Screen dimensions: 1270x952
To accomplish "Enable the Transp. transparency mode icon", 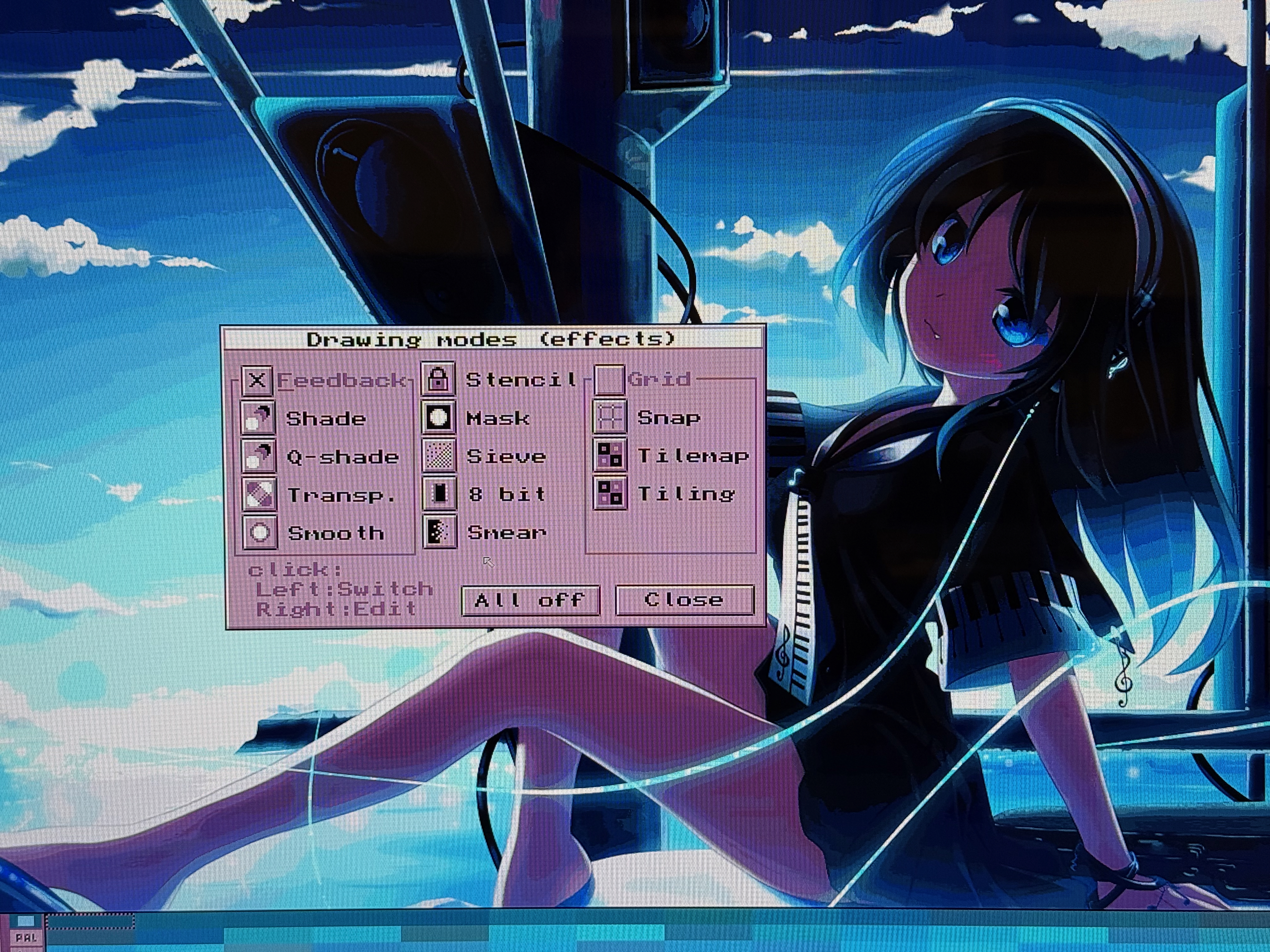I will coord(259,494).
